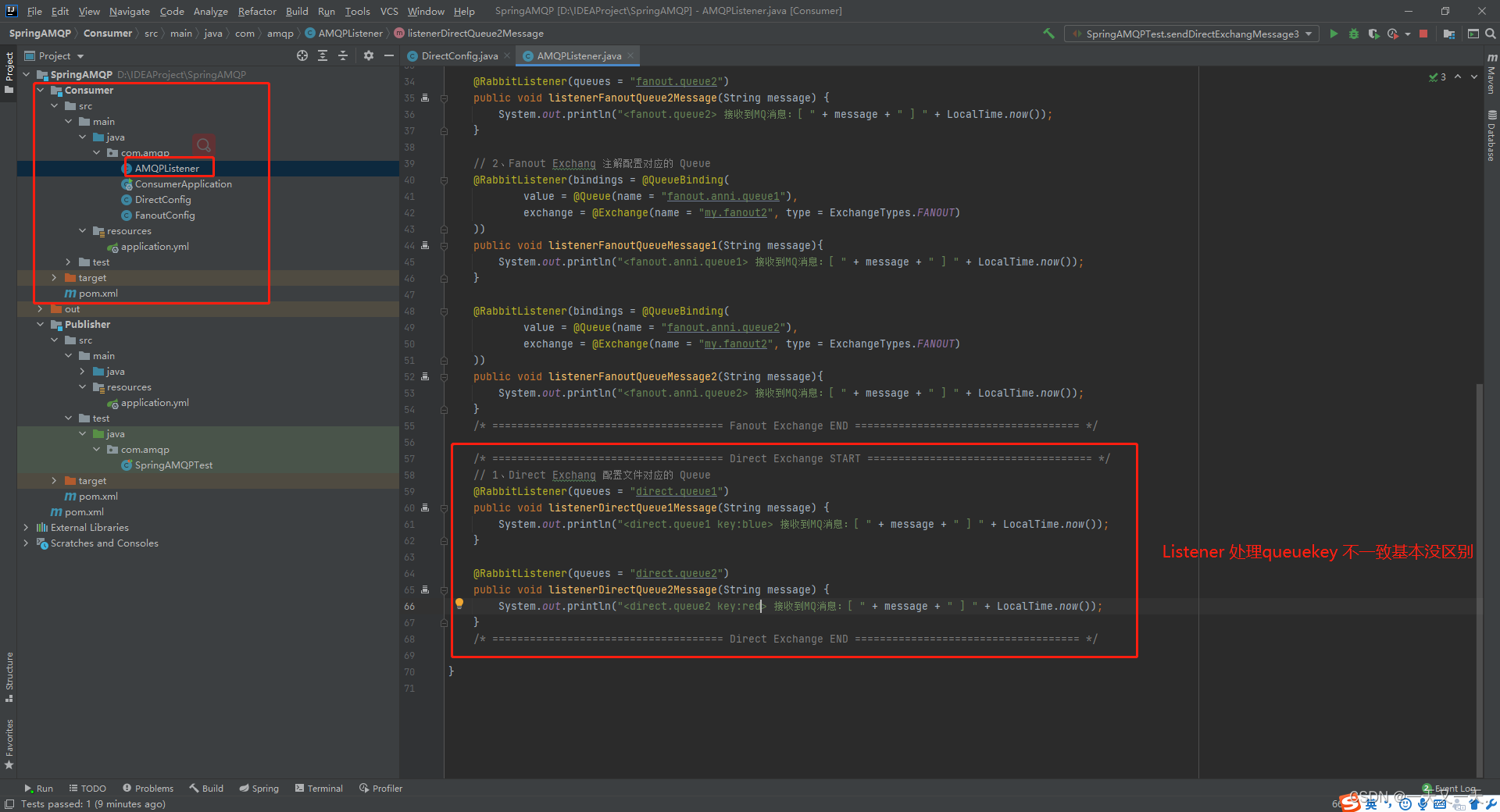Build the project with the hammer icon
Image resolution: width=1500 pixels, height=812 pixels.
click(1048, 34)
